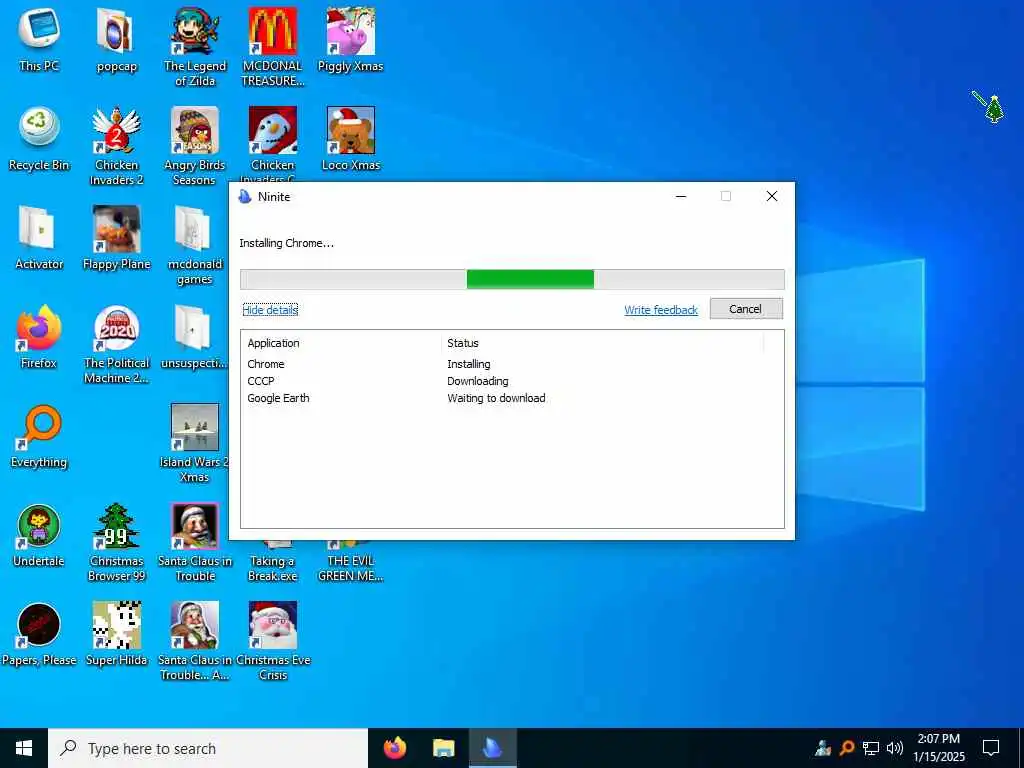Launch Undertale desktop shortcut
Viewport: 1024px width, 768px height.
pyautogui.click(x=39, y=536)
